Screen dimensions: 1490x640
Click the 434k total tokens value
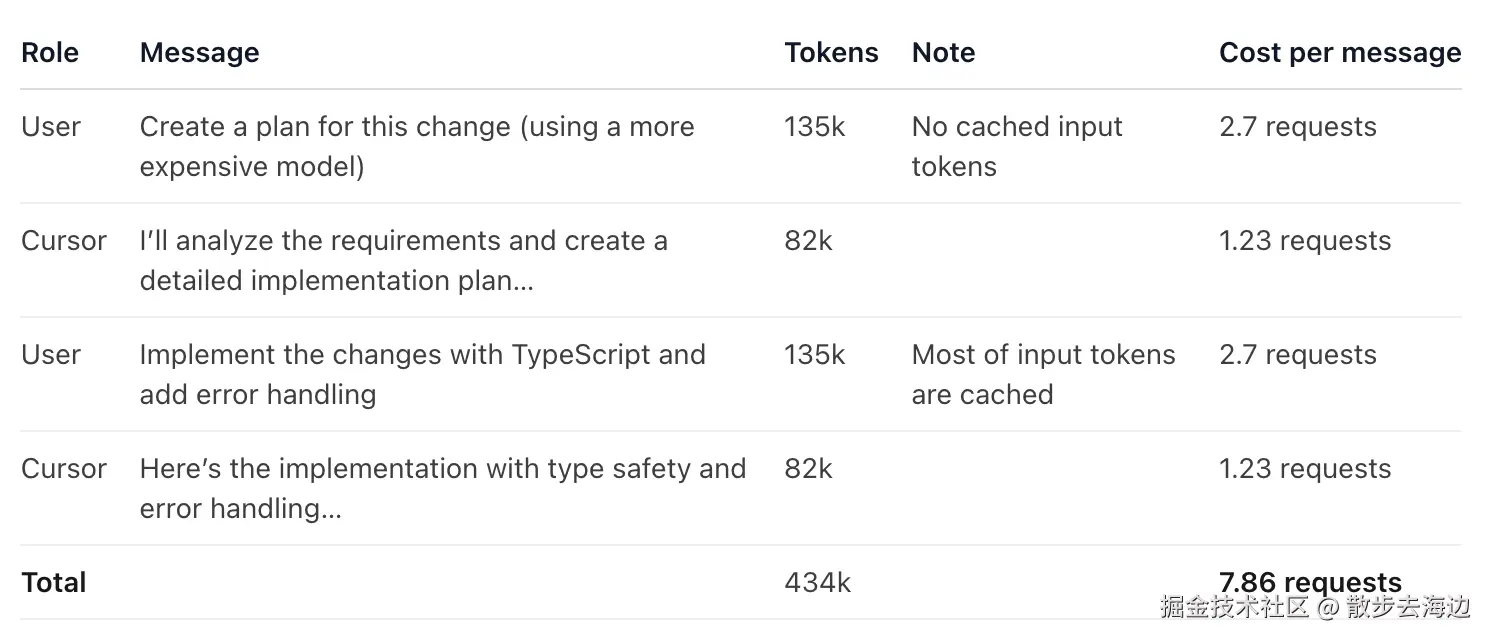click(817, 583)
